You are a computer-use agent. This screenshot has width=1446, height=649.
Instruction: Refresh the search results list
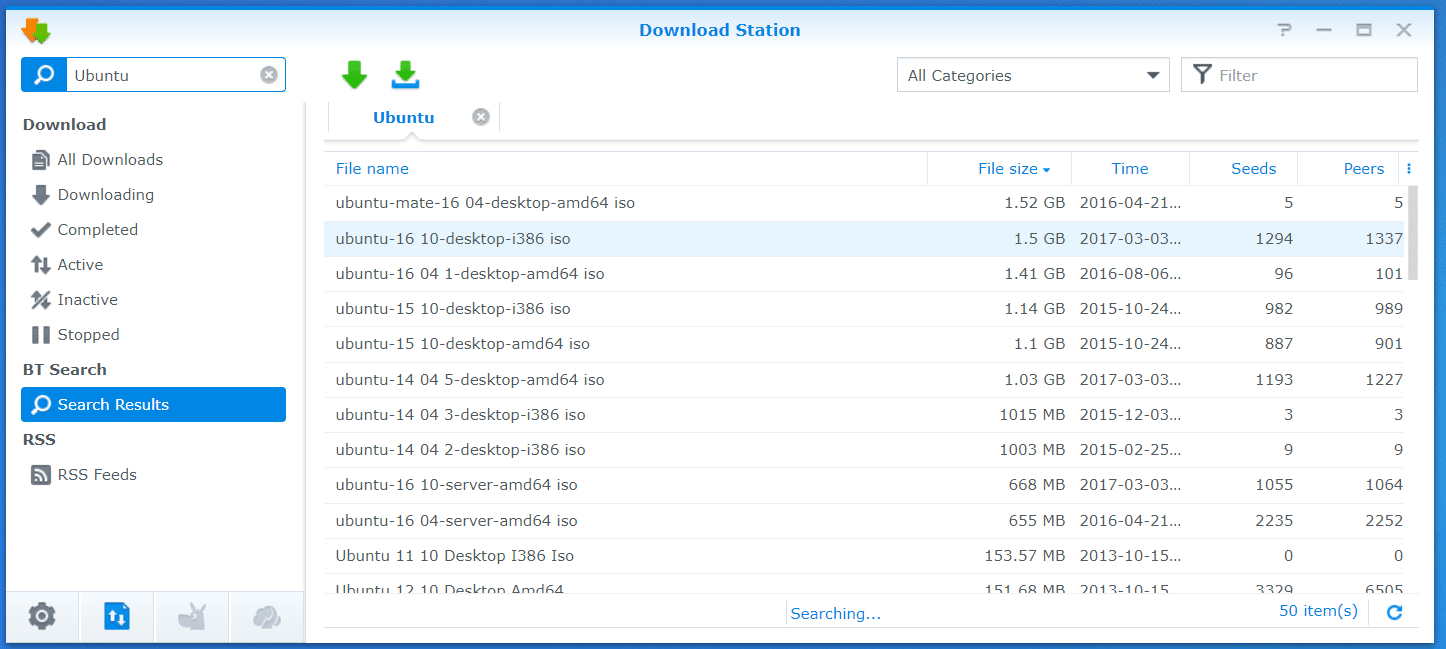(1394, 613)
